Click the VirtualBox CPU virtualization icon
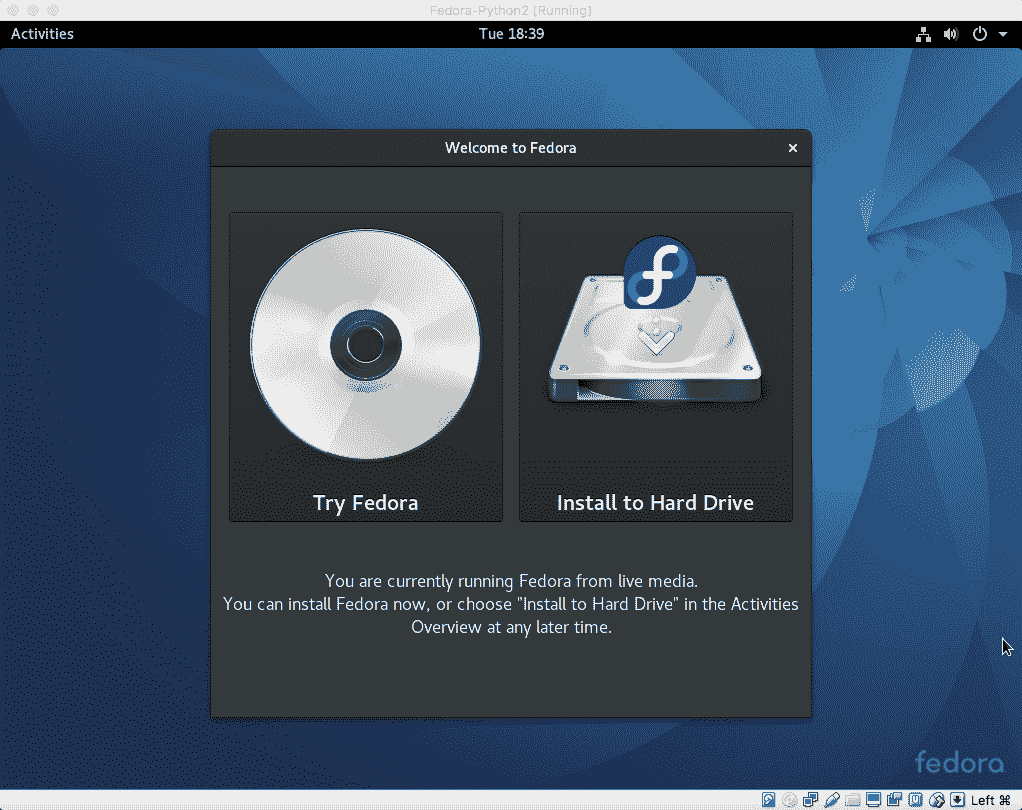Screen dimensions: 1022x810 [915, 800]
